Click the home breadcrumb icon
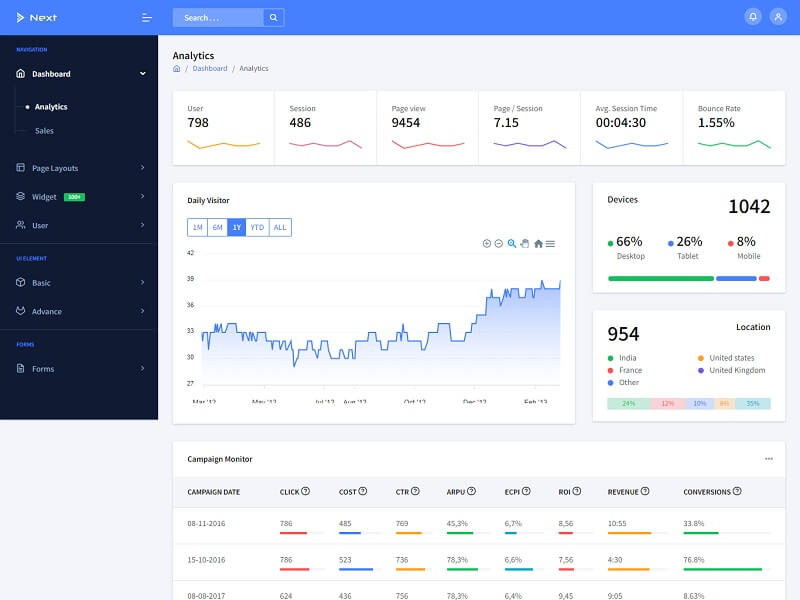The height and width of the screenshot is (600, 800). (177, 69)
